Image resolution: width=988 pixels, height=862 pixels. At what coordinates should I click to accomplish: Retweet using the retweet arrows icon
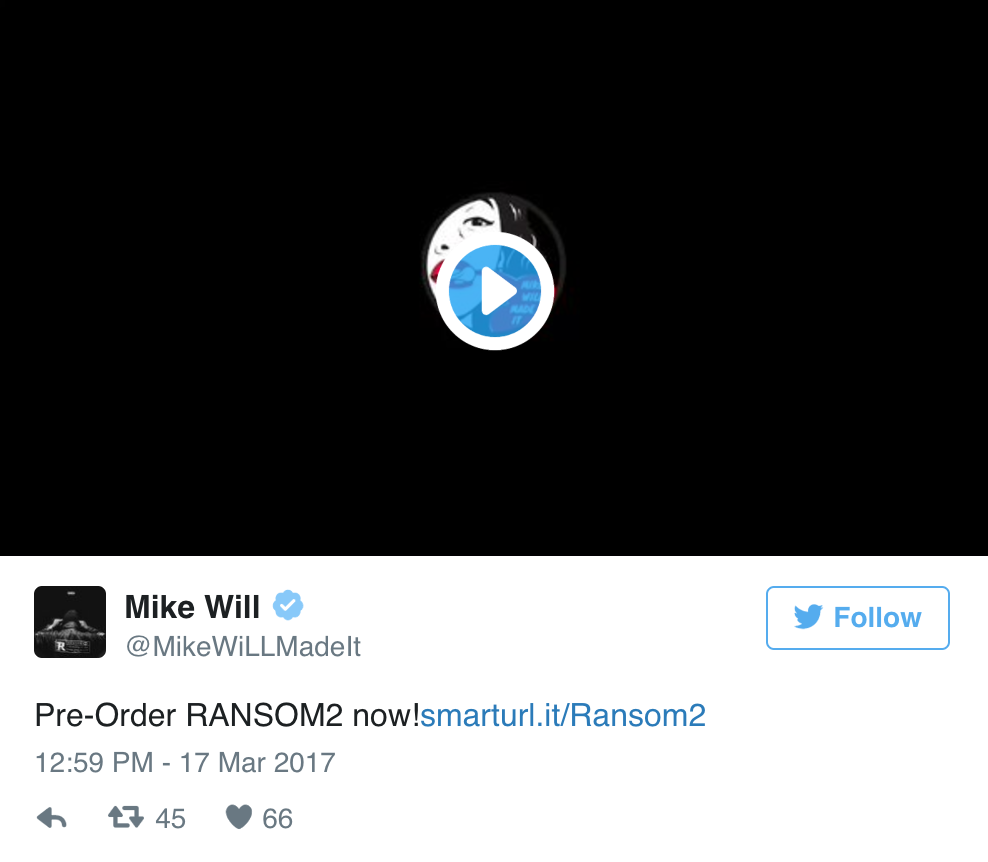[x=126, y=817]
